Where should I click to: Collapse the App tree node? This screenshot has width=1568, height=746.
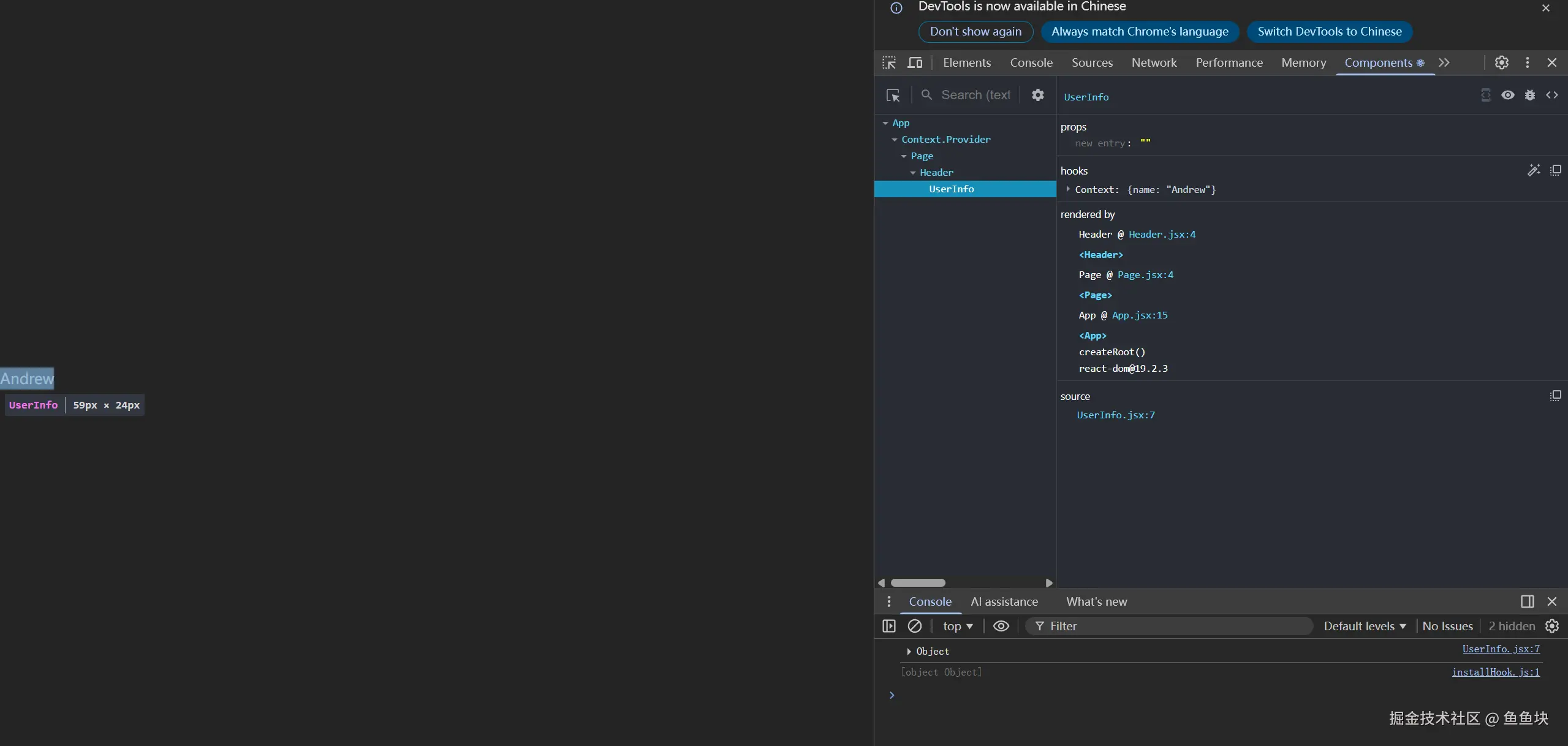[885, 123]
